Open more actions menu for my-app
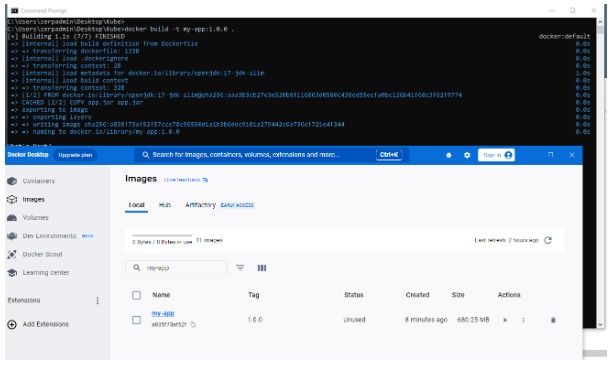The image size is (614, 367). [523, 320]
